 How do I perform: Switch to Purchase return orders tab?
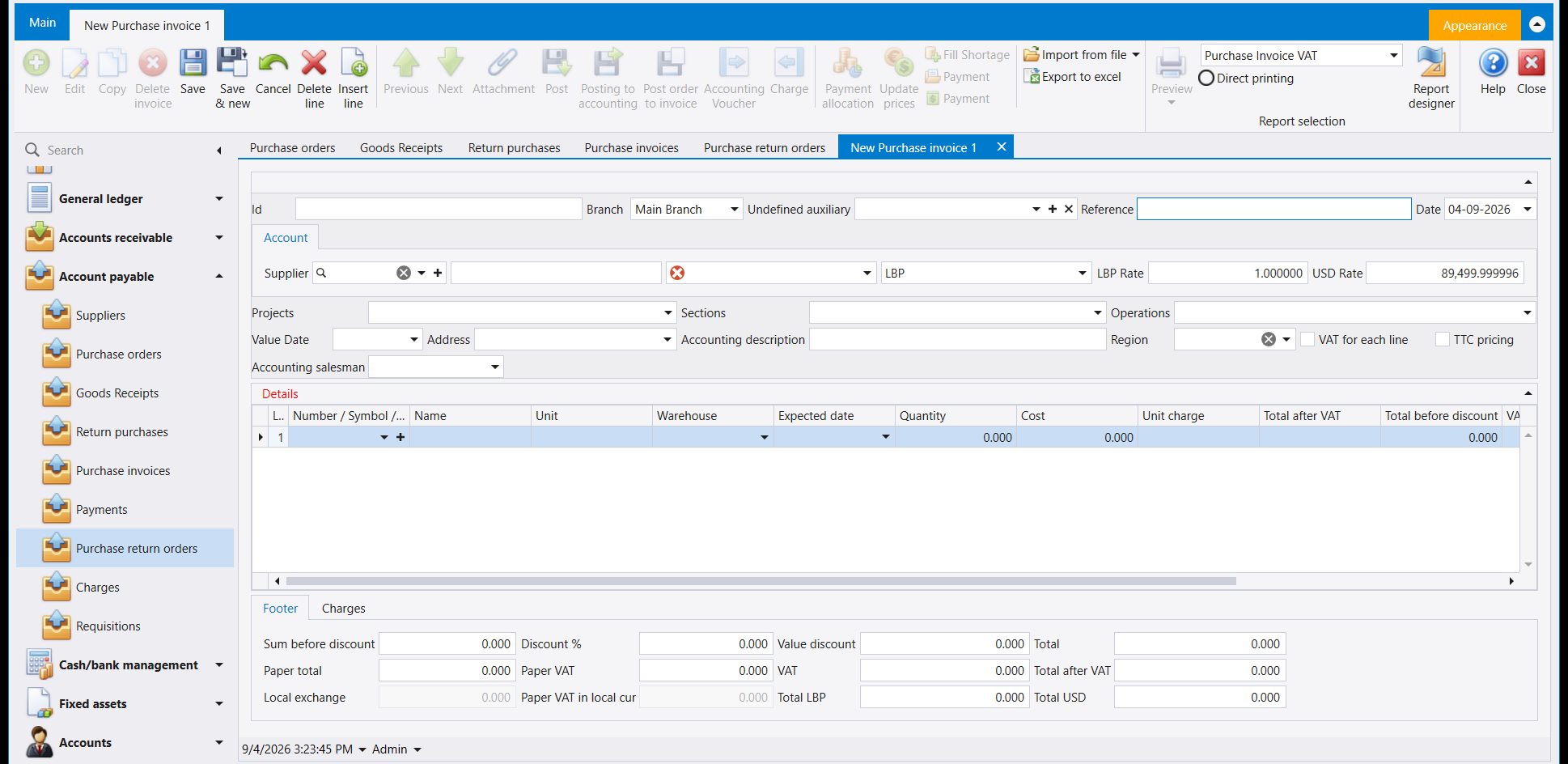click(765, 147)
